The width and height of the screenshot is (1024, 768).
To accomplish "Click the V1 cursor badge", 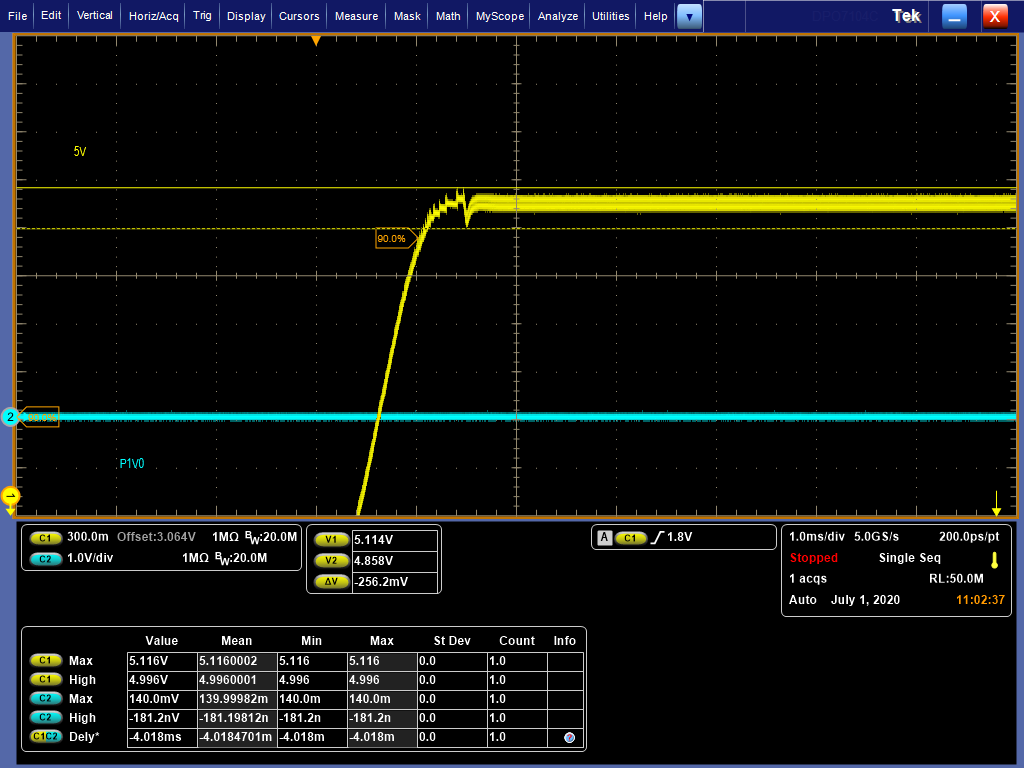I will point(331,539).
